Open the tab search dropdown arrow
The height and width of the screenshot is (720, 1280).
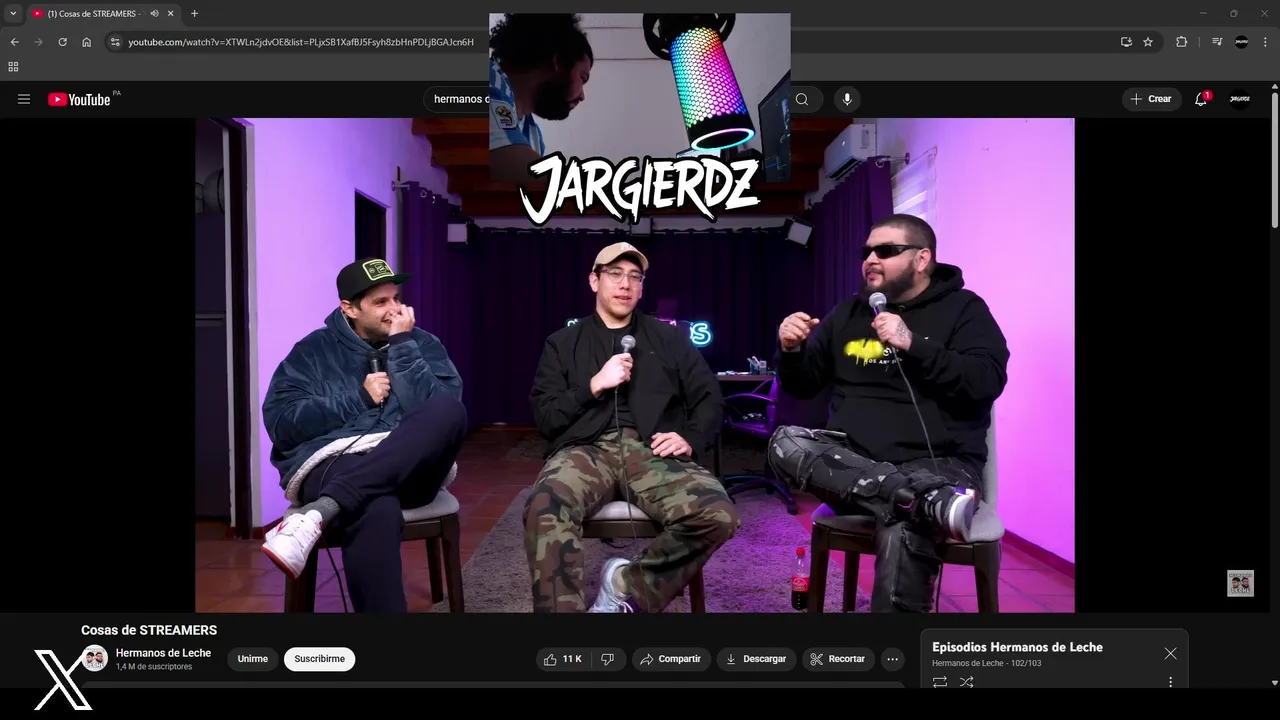click(x=13, y=13)
